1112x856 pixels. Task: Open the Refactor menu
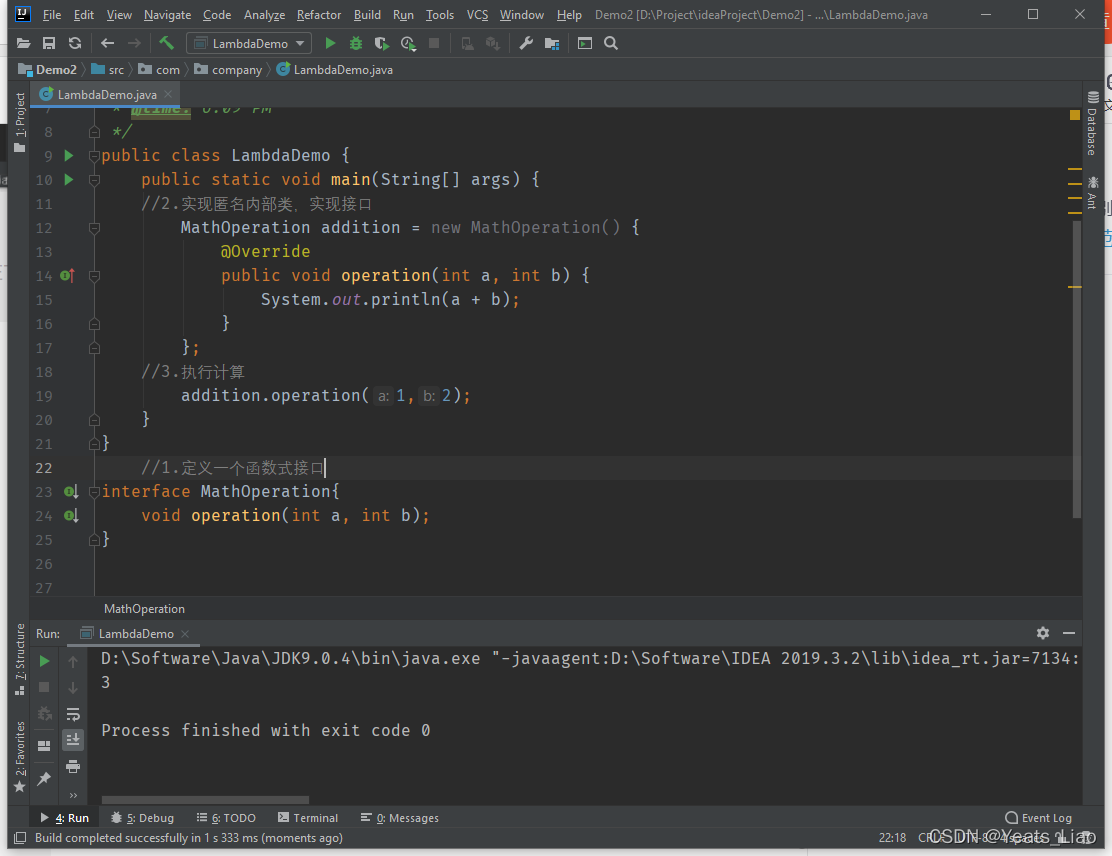click(318, 14)
